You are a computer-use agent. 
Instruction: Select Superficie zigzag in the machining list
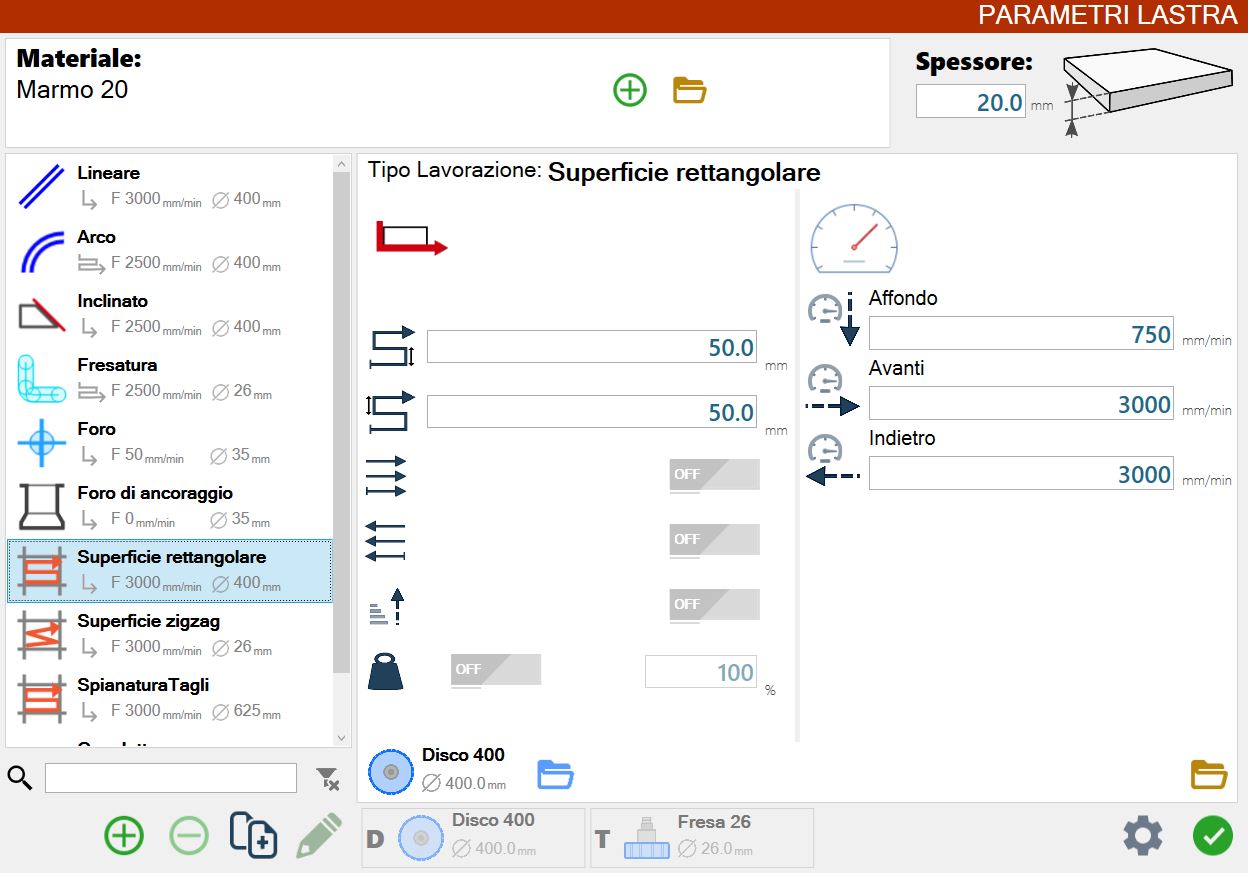170,635
